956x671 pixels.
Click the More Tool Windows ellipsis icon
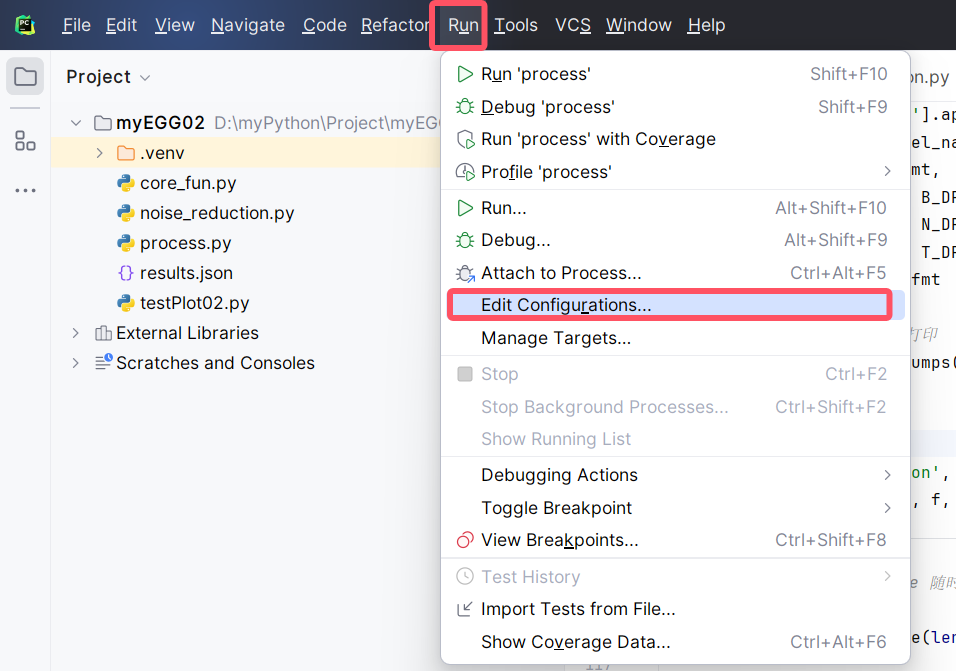(x=24, y=190)
